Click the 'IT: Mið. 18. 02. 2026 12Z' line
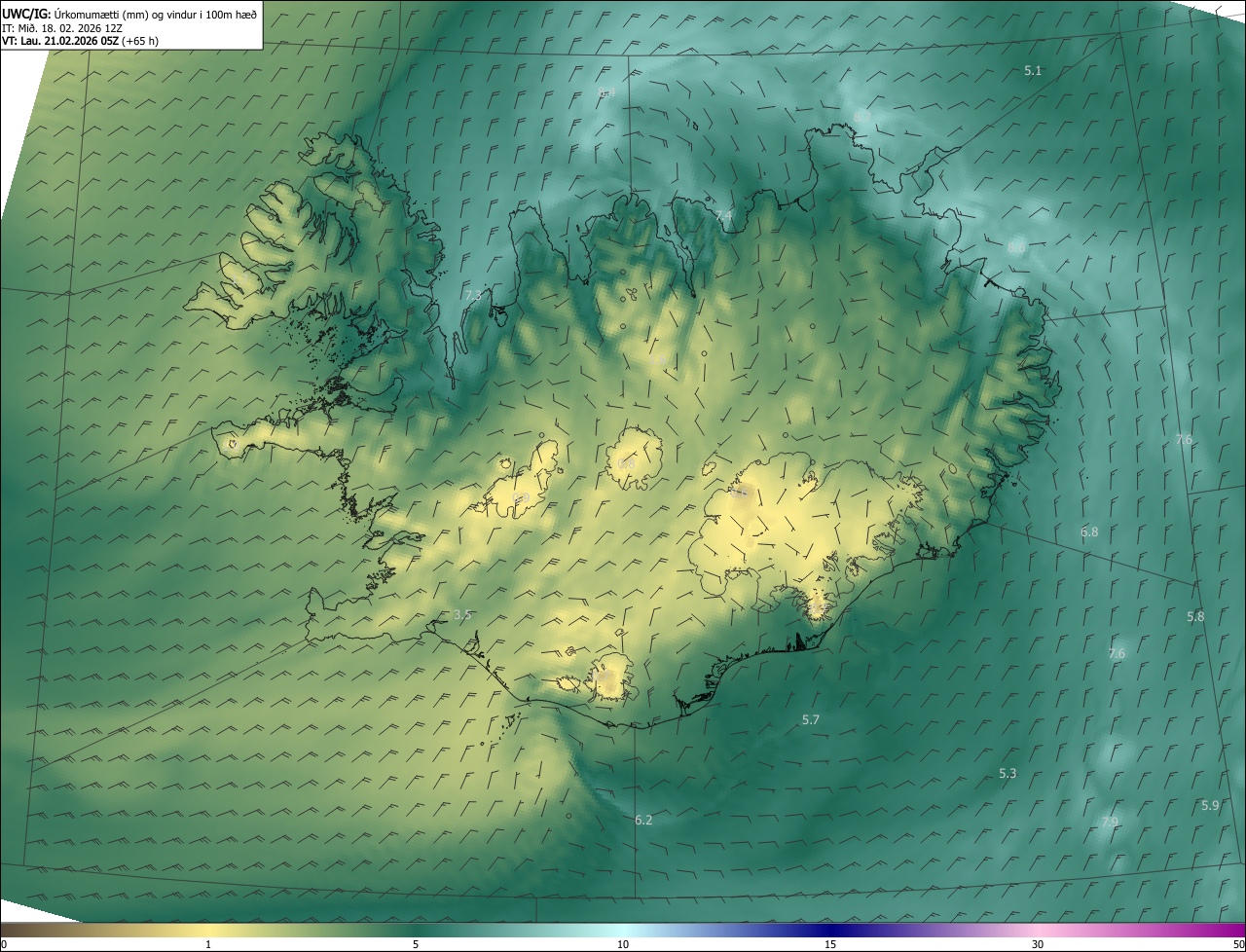The image size is (1246, 952). [64, 27]
